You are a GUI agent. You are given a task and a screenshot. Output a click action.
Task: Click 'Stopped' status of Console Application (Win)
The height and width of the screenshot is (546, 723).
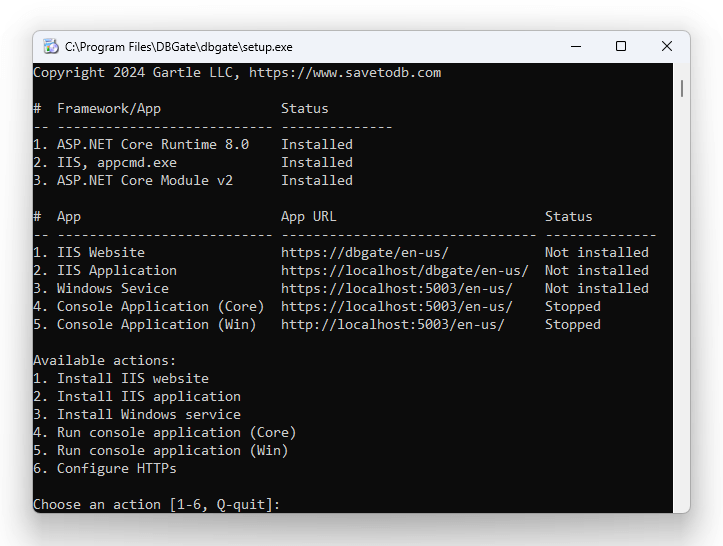[573, 325]
